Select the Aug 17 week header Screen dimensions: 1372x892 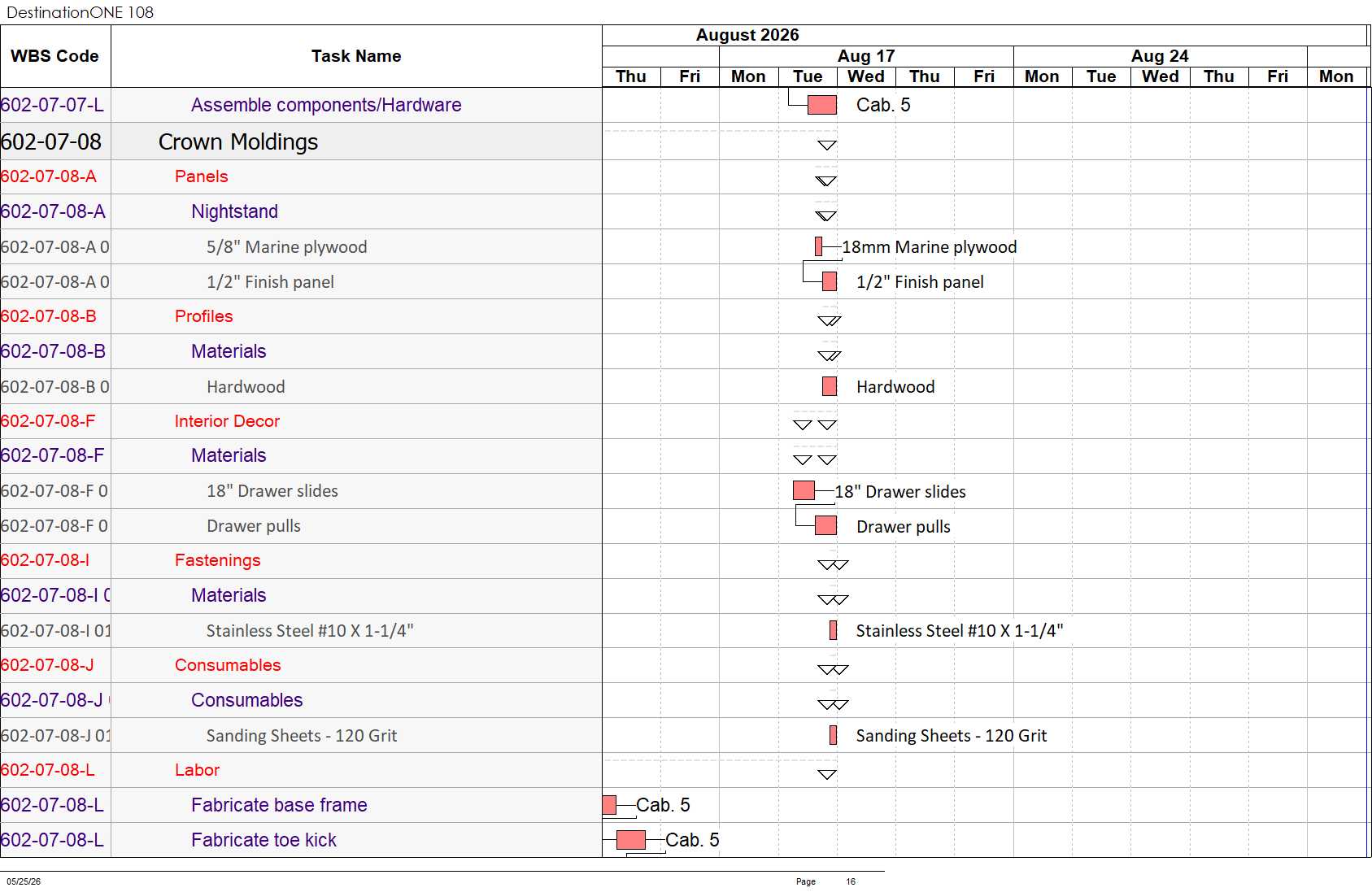tap(866, 56)
